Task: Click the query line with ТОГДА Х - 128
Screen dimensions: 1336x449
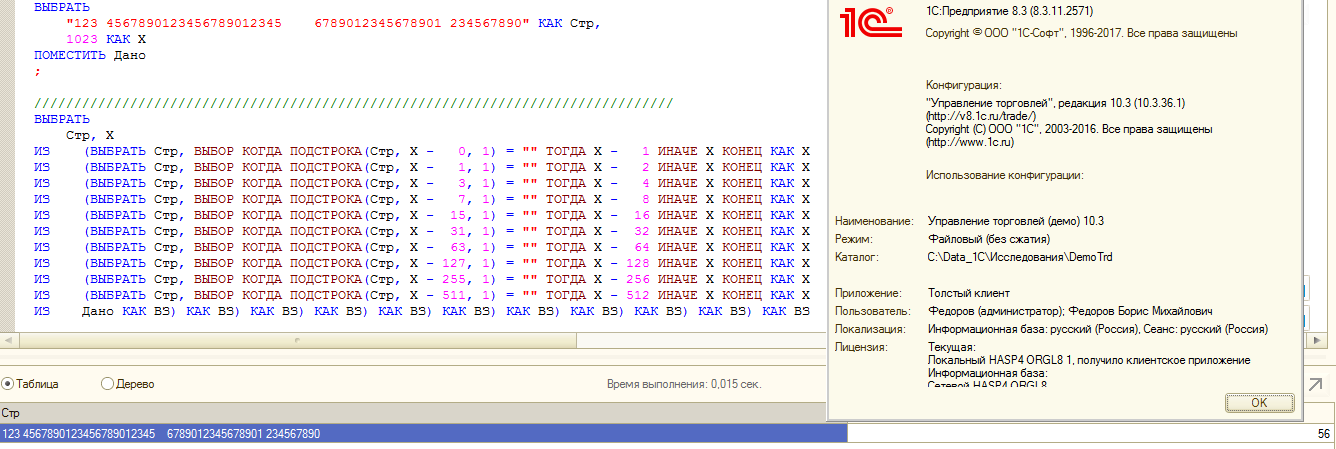Action: click(x=421, y=264)
